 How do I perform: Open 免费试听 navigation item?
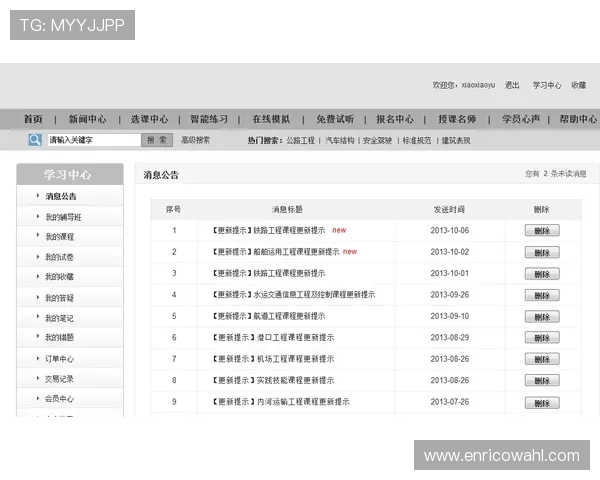[335, 119]
